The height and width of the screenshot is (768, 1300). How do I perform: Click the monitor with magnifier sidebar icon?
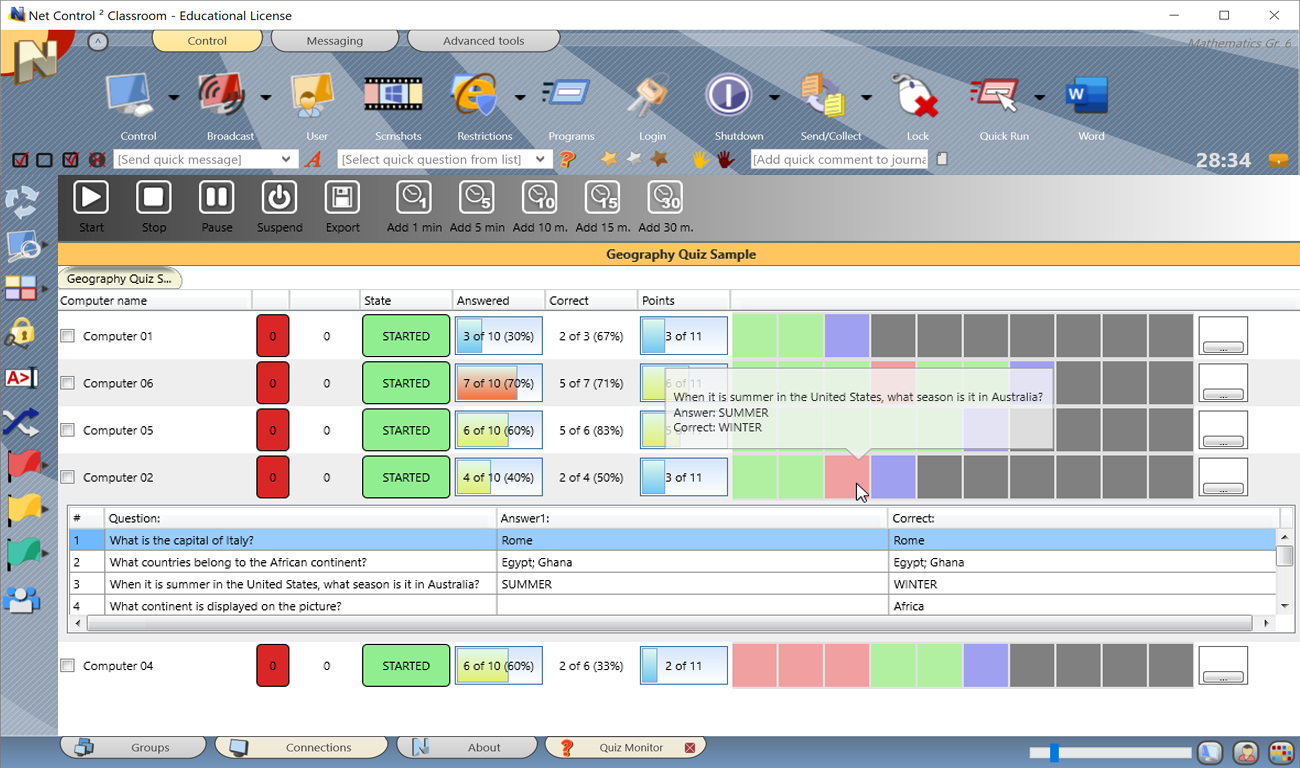point(22,247)
